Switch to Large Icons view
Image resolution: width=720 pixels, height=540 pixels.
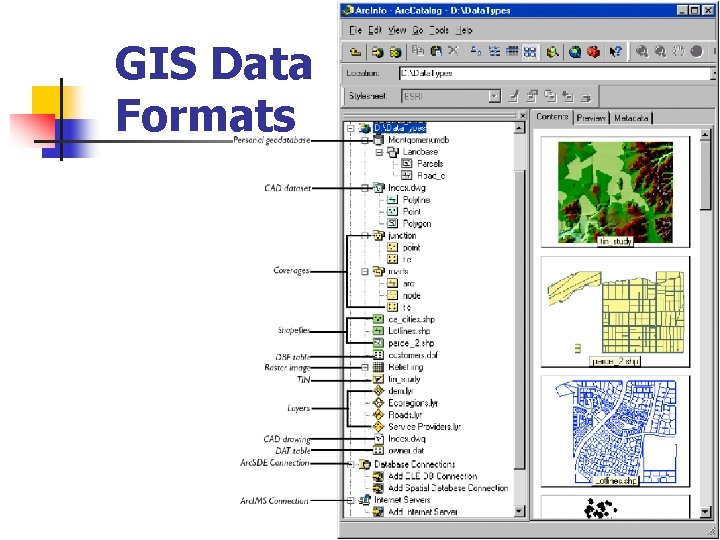476,51
